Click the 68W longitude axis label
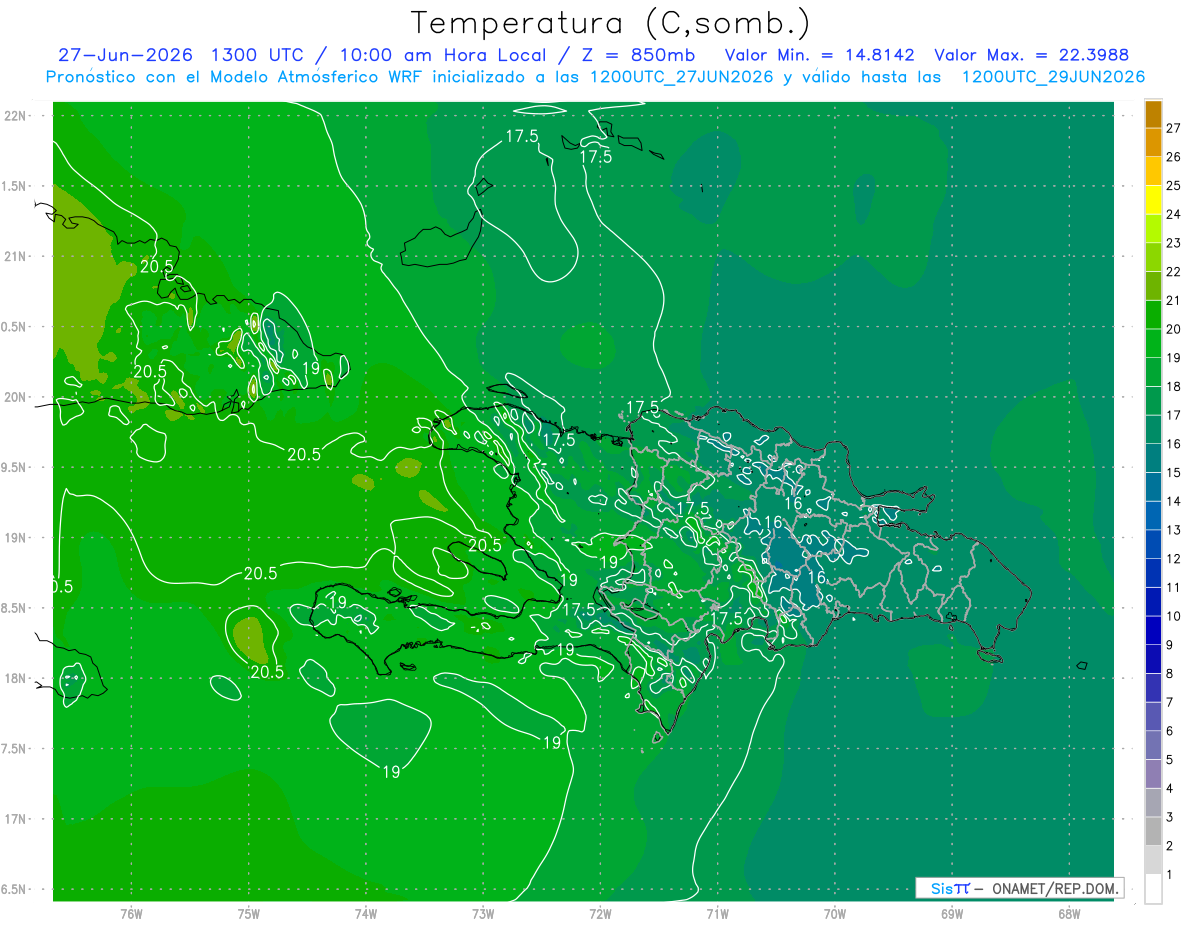This screenshot has height=927, width=1200. [x=1069, y=913]
